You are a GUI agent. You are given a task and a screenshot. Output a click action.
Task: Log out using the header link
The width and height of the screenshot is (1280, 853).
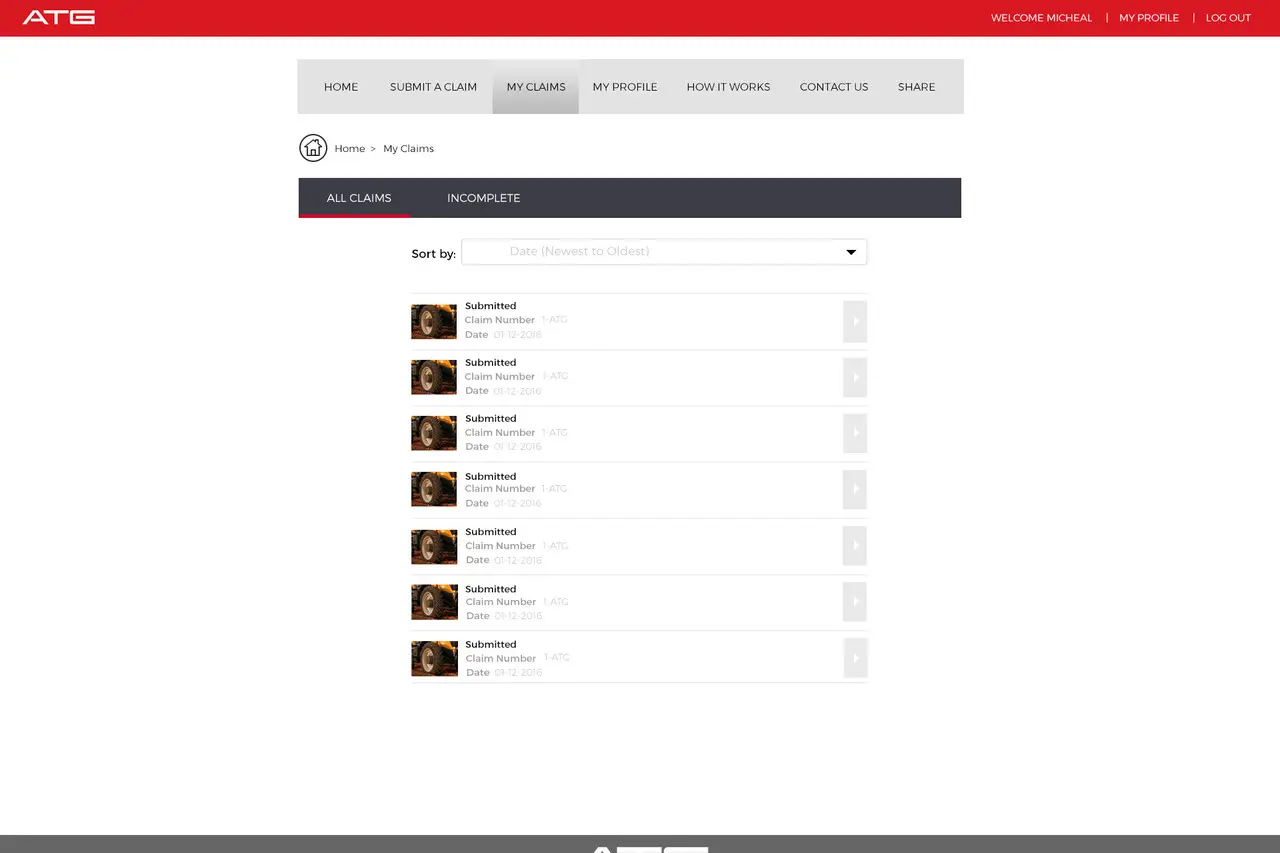(1228, 18)
